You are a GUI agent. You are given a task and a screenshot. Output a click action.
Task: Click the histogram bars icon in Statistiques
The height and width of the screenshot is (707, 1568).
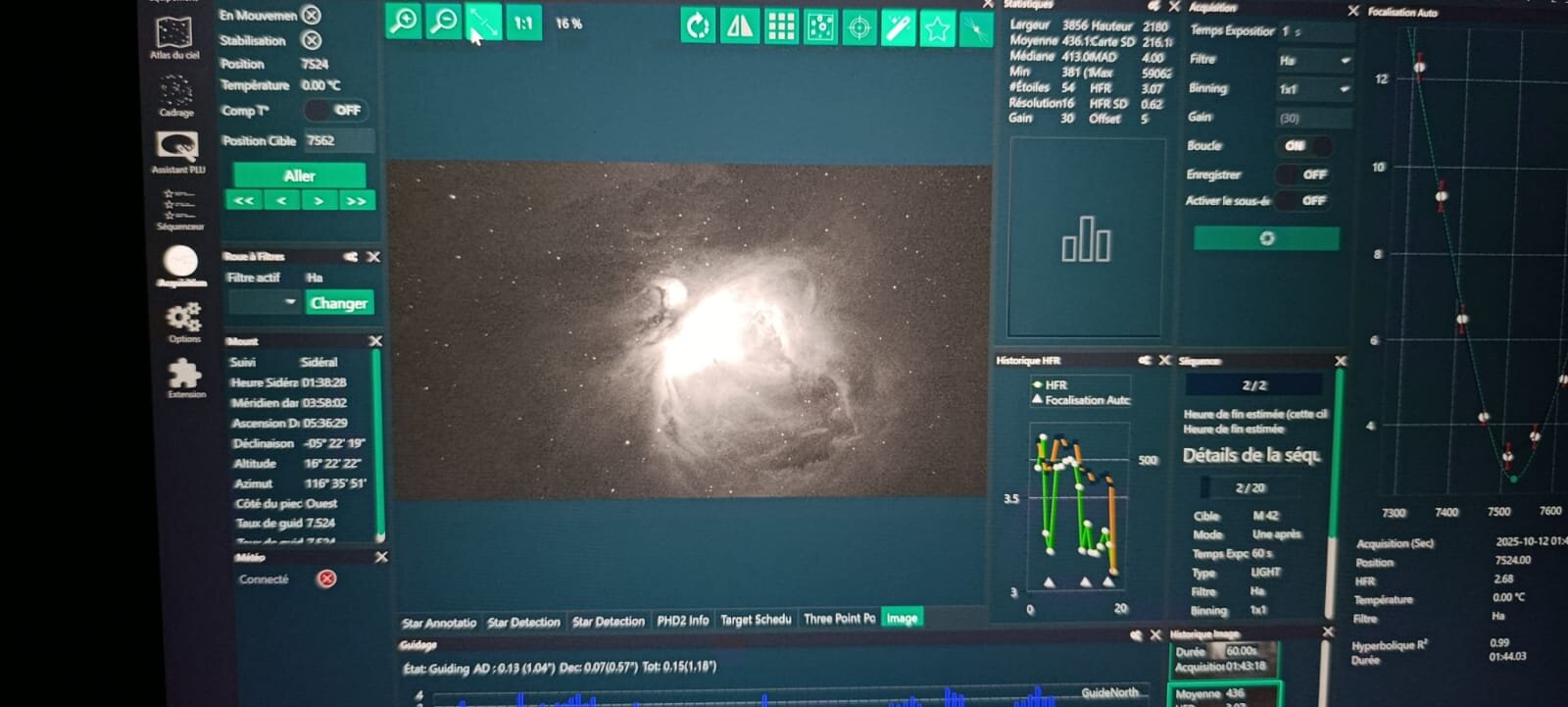coord(1086,238)
